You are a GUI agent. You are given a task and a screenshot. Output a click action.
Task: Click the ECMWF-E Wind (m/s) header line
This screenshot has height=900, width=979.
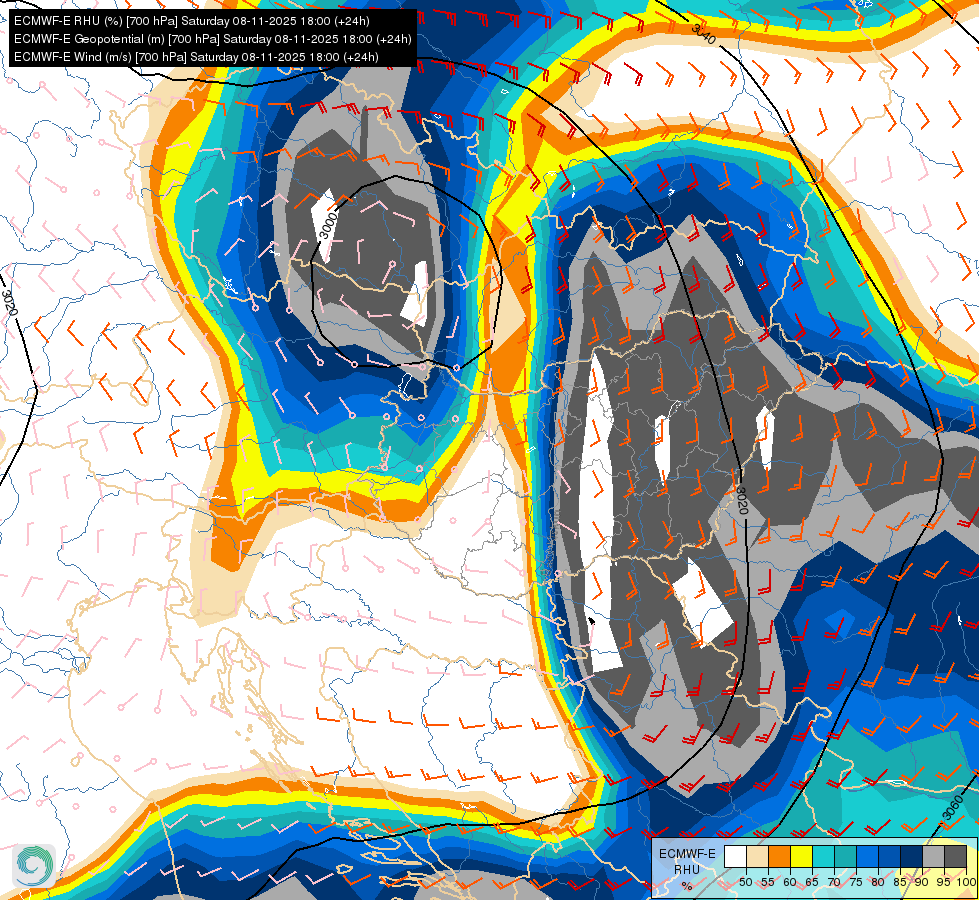196,57
